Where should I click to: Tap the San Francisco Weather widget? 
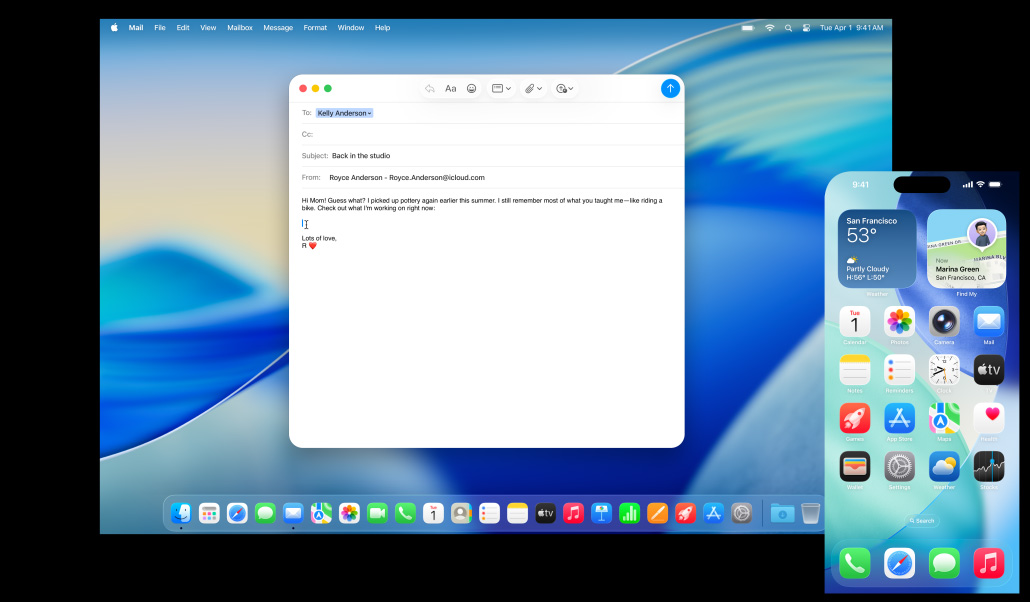tap(877, 249)
